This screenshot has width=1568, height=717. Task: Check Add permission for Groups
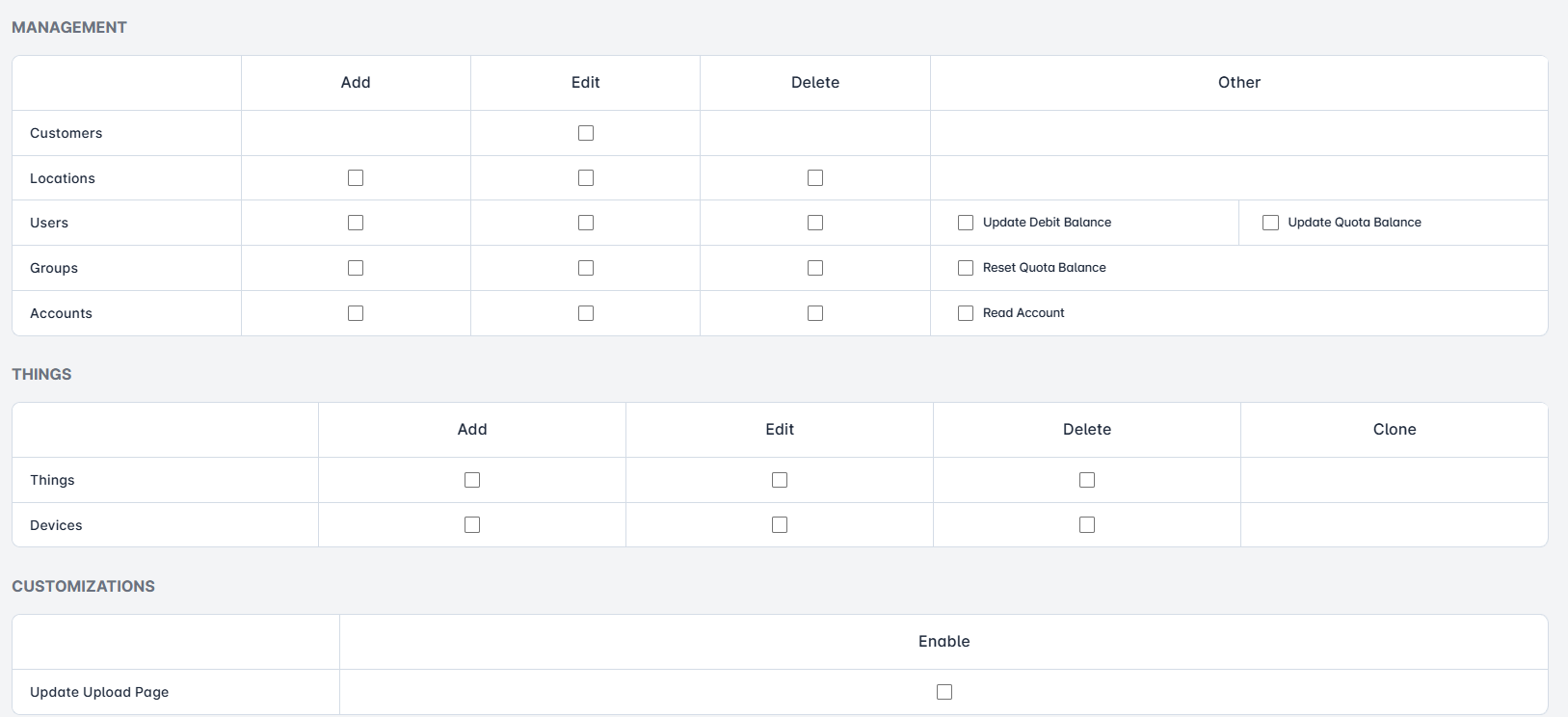click(356, 268)
